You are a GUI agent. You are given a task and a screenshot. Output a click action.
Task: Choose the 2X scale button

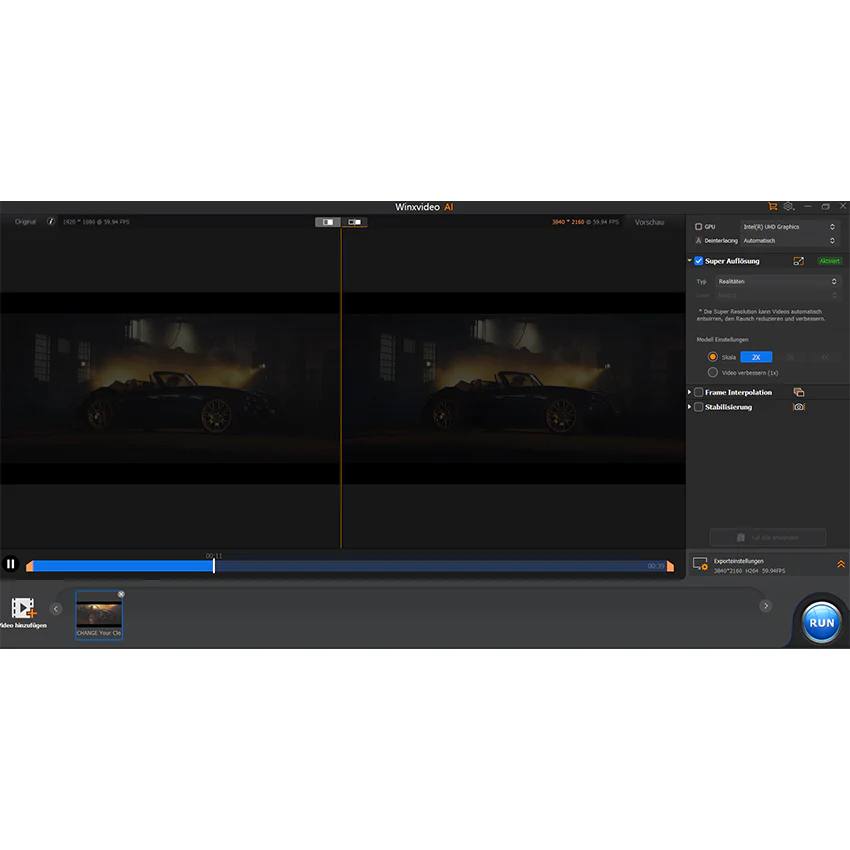coord(756,357)
